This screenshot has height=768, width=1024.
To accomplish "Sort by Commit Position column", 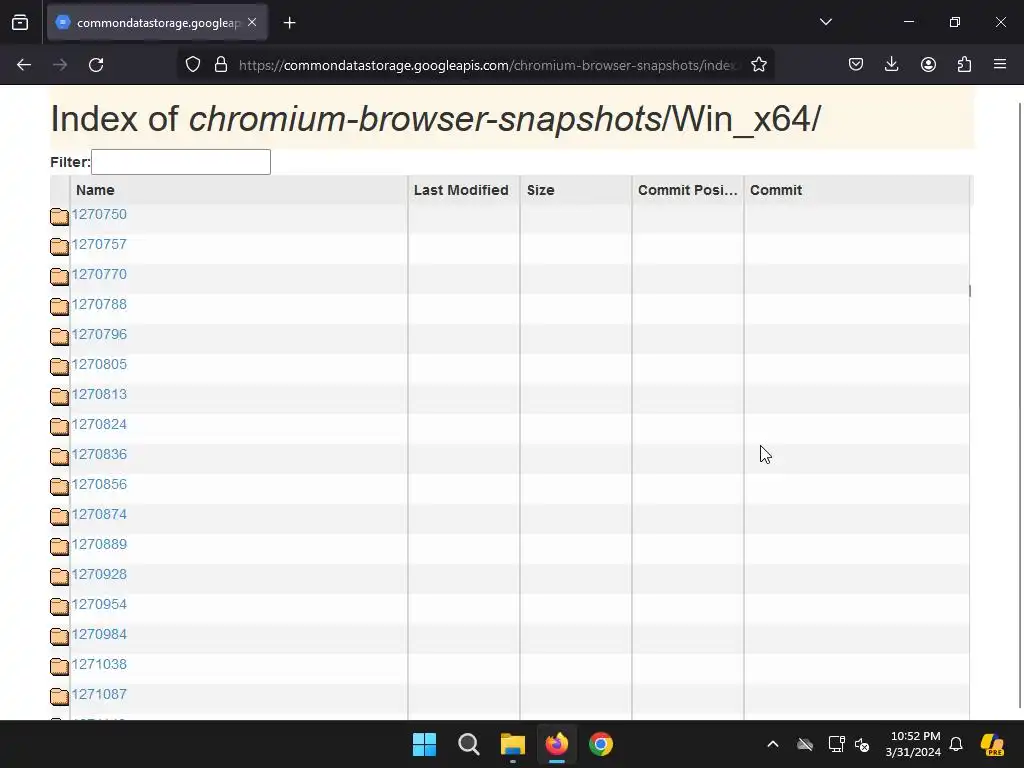I will point(688,190).
